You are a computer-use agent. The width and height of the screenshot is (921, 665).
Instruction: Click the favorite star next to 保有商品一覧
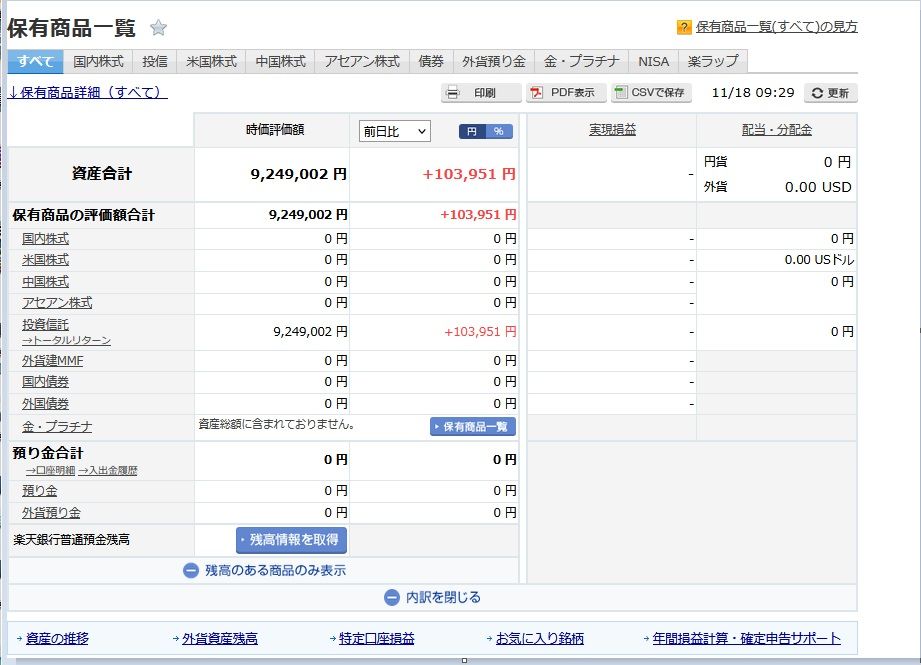pos(159,28)
